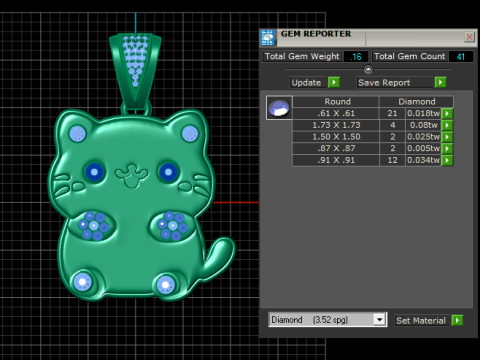Click the Gem Reporter title bar
Image resolution: width=480 pixels, height=360 pixels.
pos(367,37)
